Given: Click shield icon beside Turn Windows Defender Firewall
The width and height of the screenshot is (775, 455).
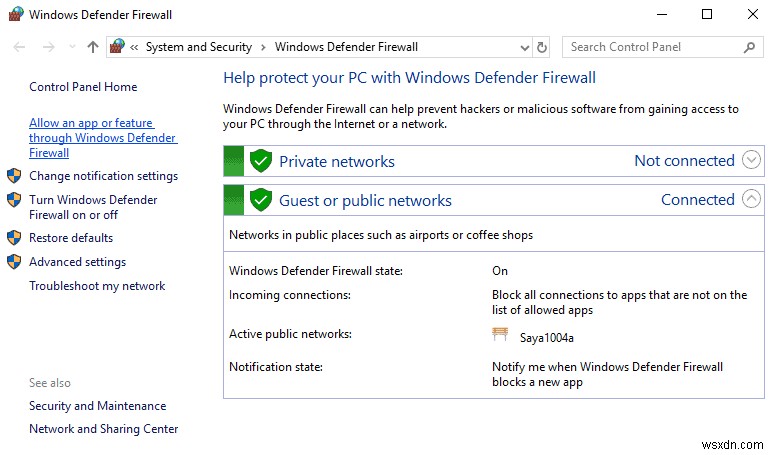Looking at the screenshot, I should point(14,200).
